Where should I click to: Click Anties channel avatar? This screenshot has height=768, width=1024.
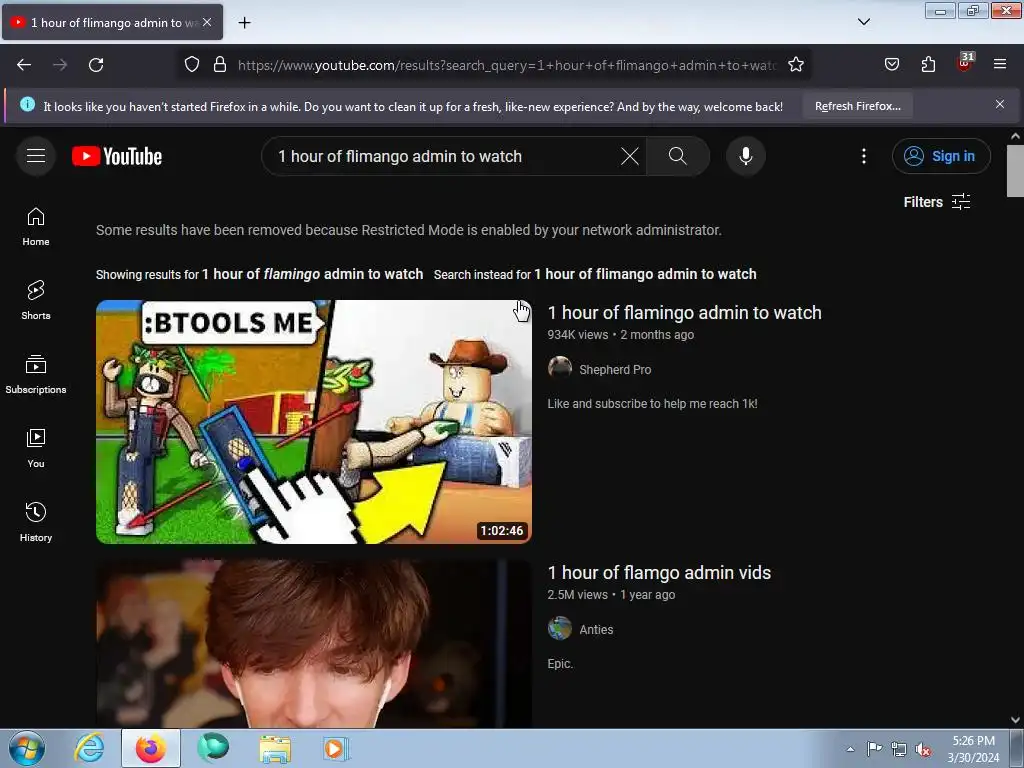(x=560, y=628)
